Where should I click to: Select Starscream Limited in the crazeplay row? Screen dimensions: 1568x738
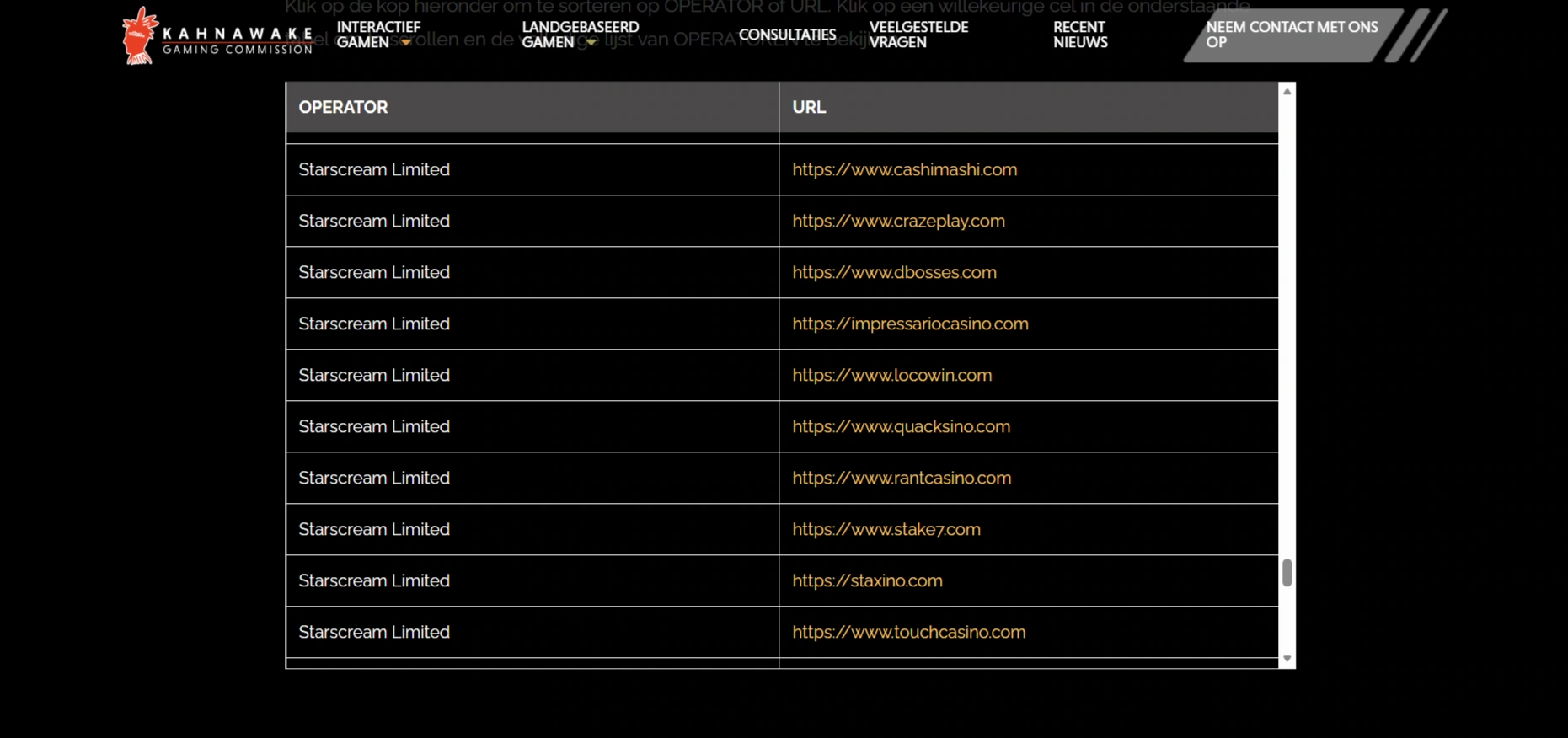coord(374,221)
